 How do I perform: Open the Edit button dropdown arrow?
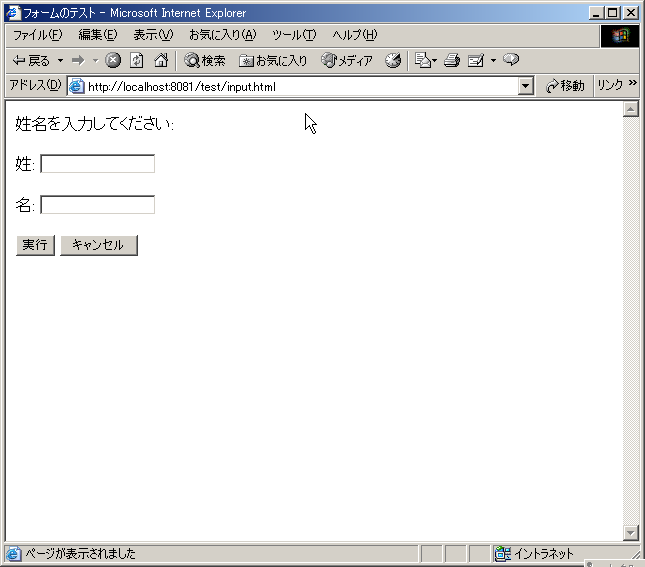coord(494,61)
